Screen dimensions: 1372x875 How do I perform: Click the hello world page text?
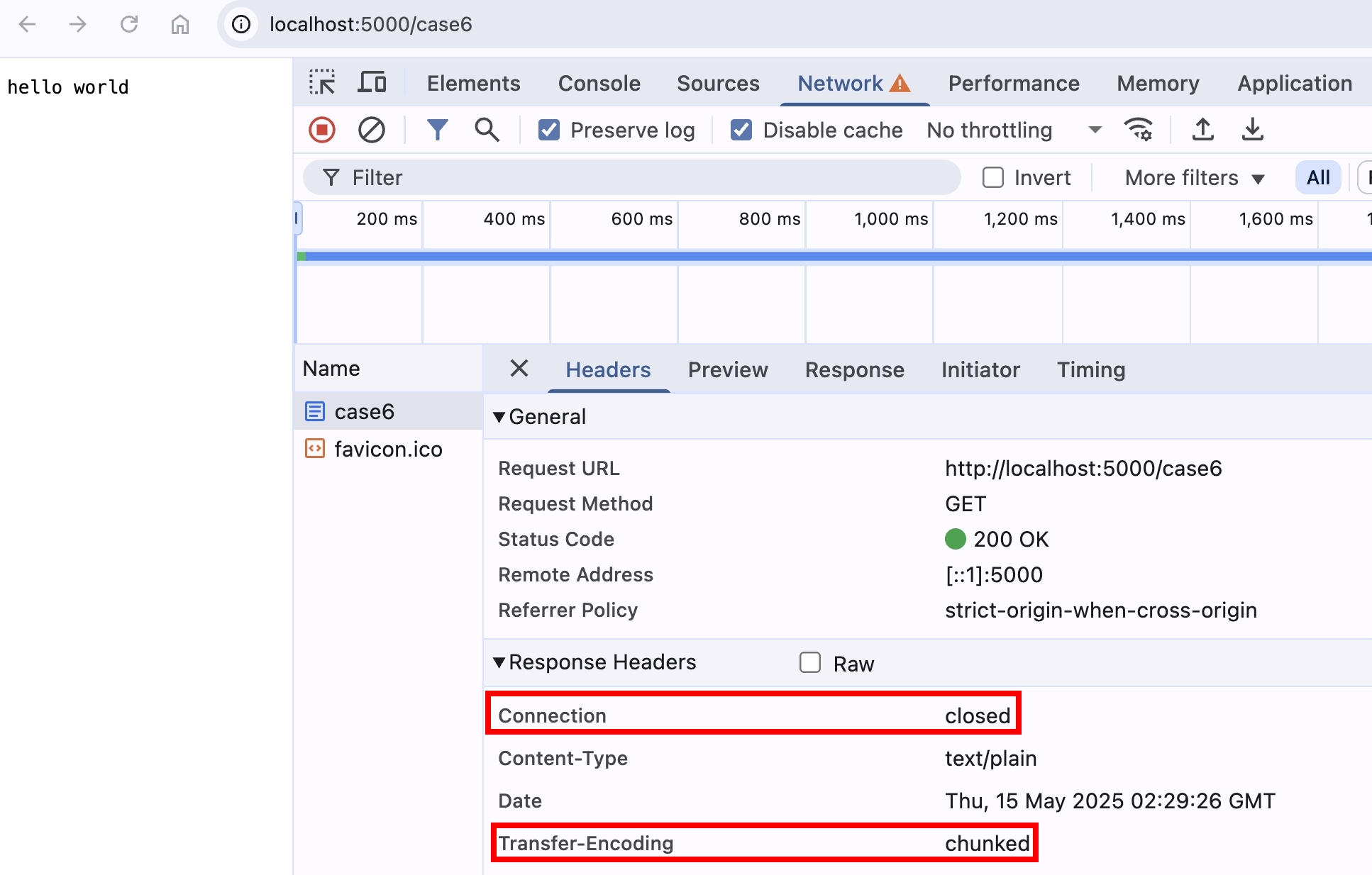point(68,87)
